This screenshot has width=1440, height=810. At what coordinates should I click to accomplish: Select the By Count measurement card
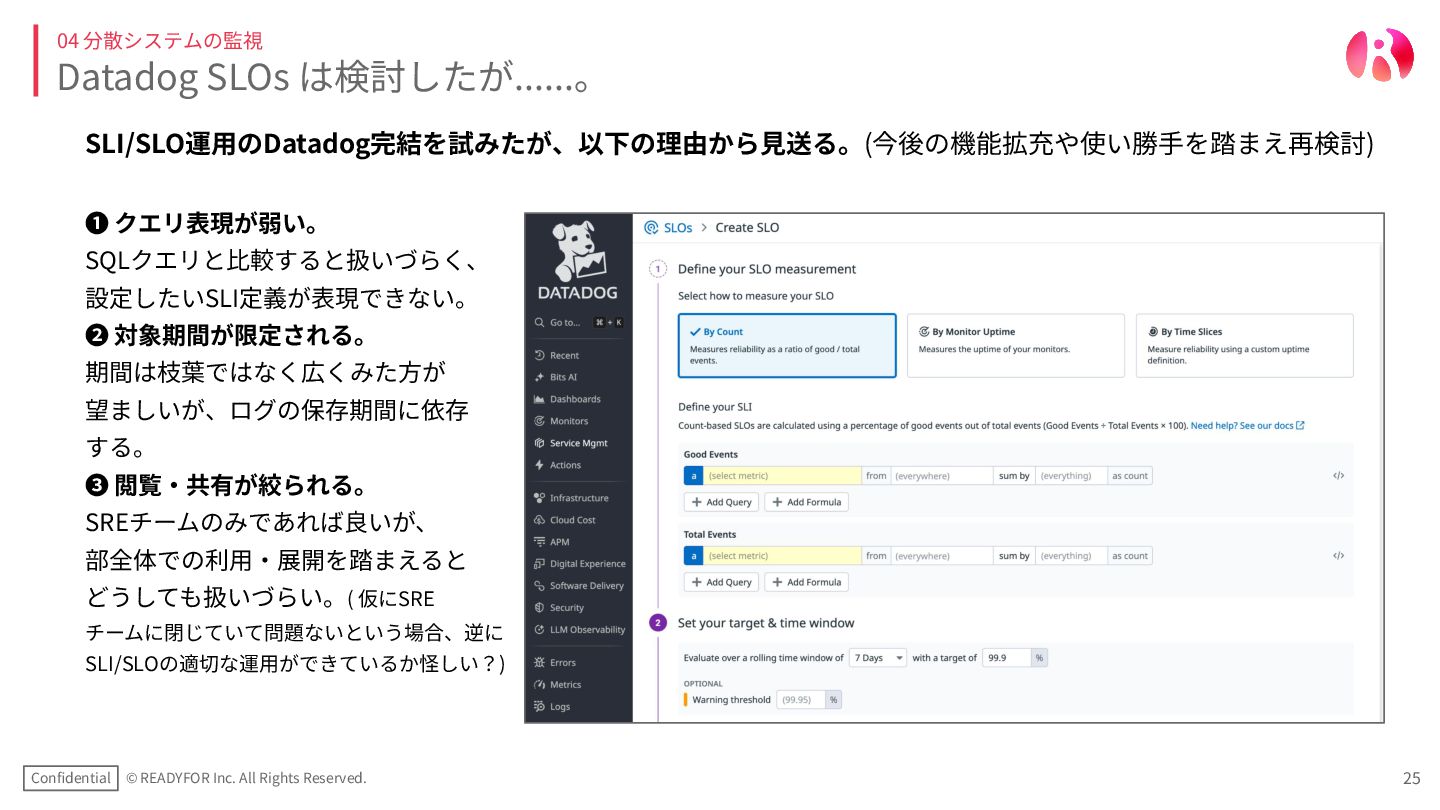(787, 346)
